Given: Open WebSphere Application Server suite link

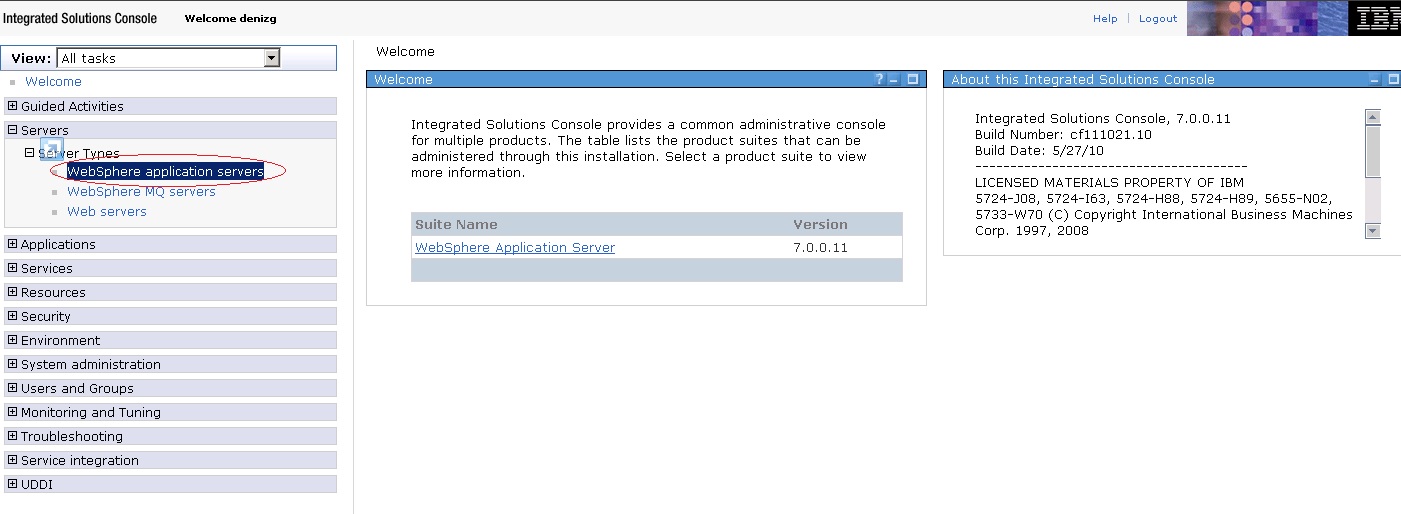Looking at the screenshot, I should (515, 248).
